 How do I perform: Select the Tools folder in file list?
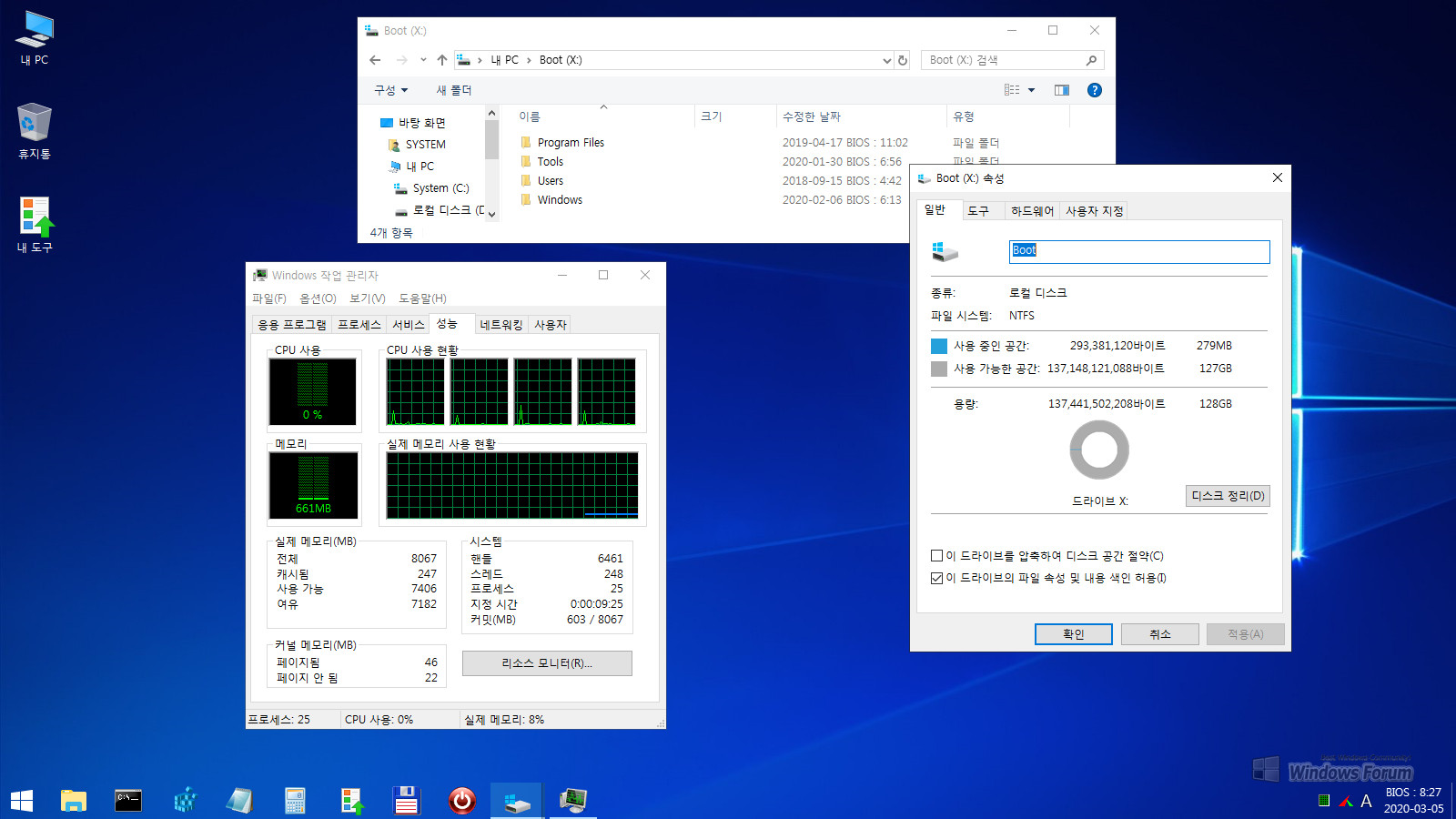(x=551, y=162)
